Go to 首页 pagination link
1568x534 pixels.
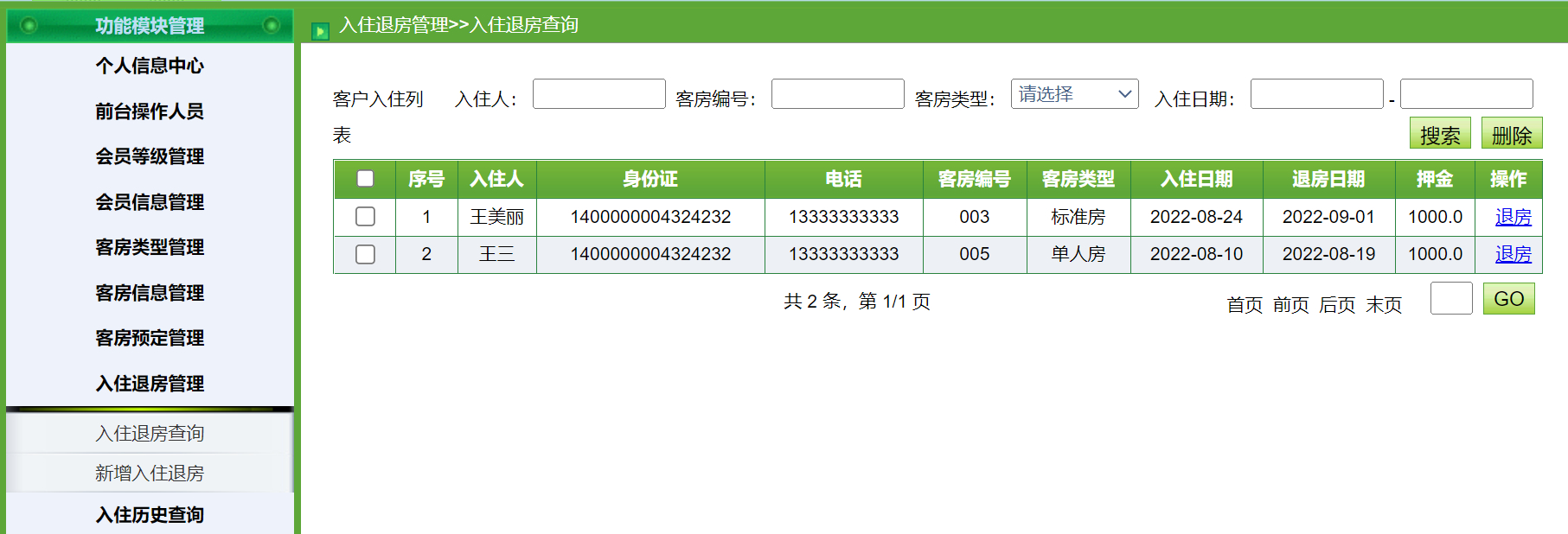pos(1245,305)
